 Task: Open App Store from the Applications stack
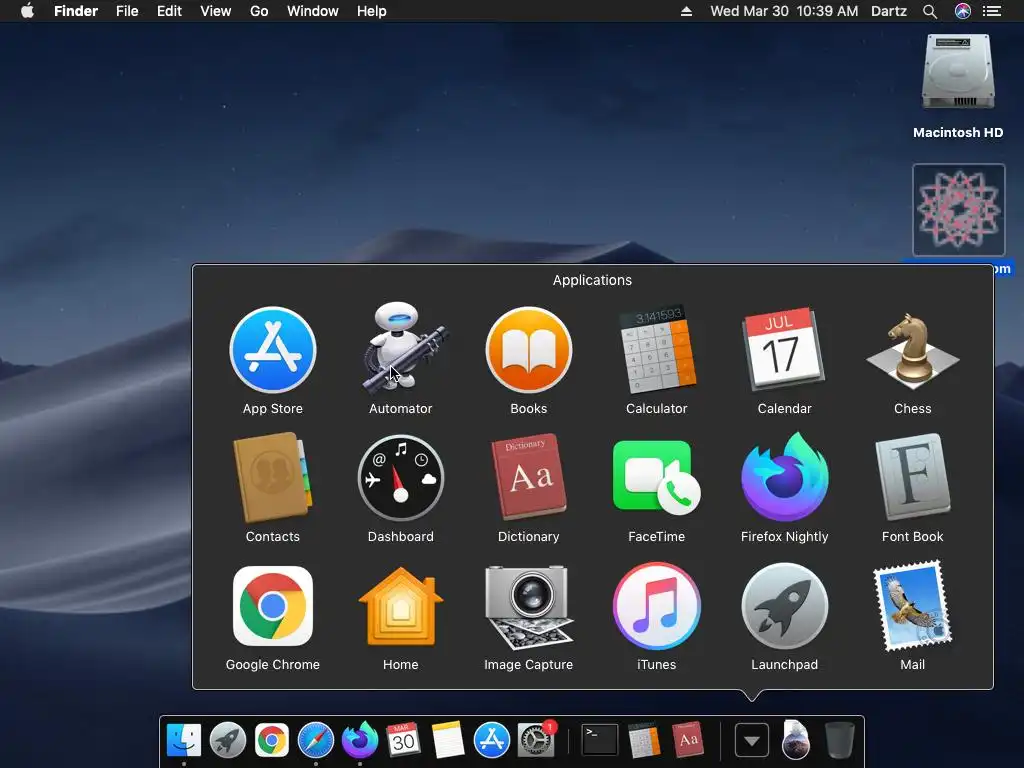(272, 350)
